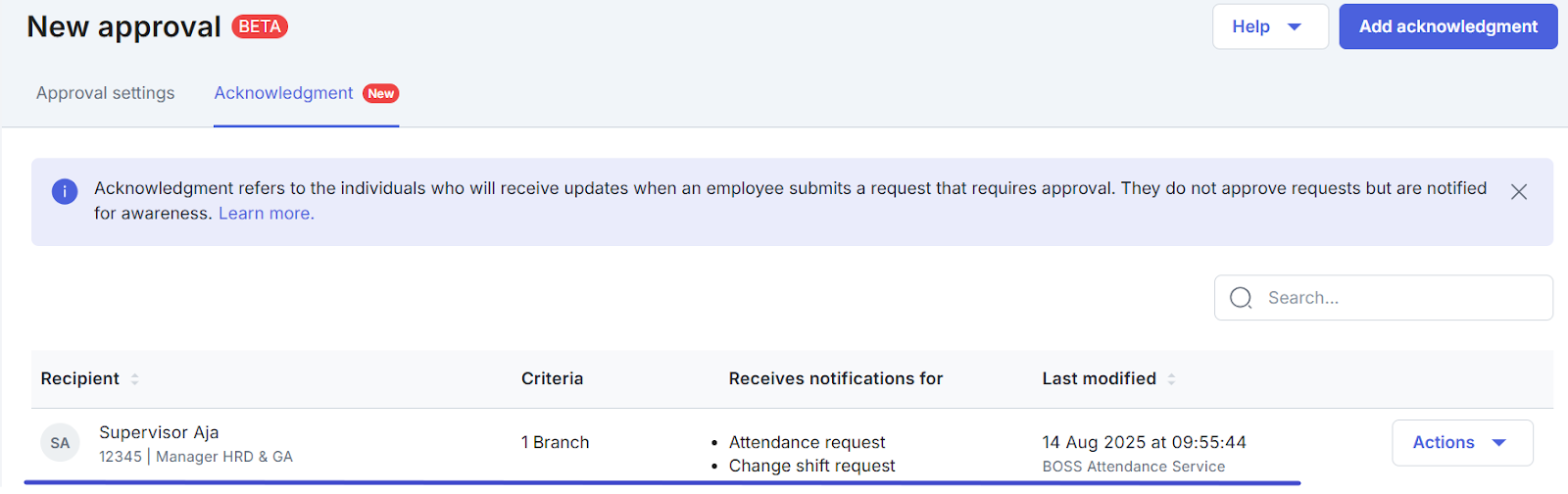Open the Help dropdown

coord(1269,26)
